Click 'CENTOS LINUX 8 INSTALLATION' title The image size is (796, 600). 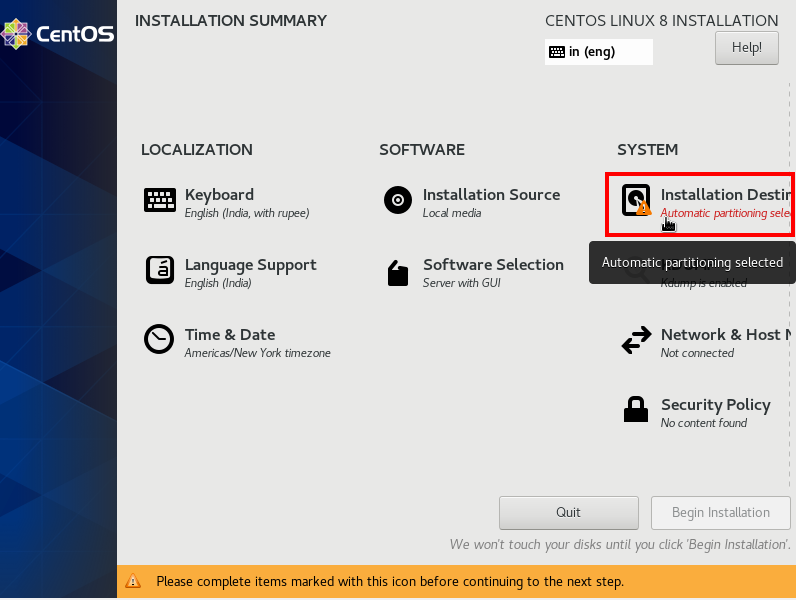(661, 21)
